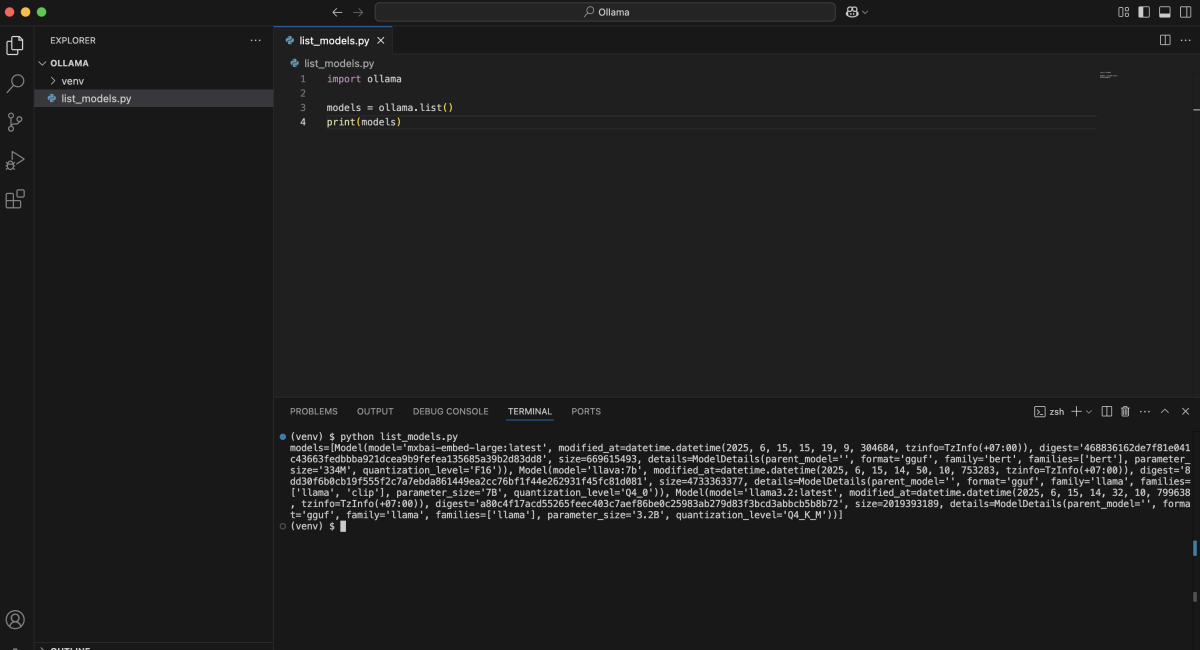1200x650 pixels.
Task: Place cursor on the import ollama line
Action: [x=364, y=78]
